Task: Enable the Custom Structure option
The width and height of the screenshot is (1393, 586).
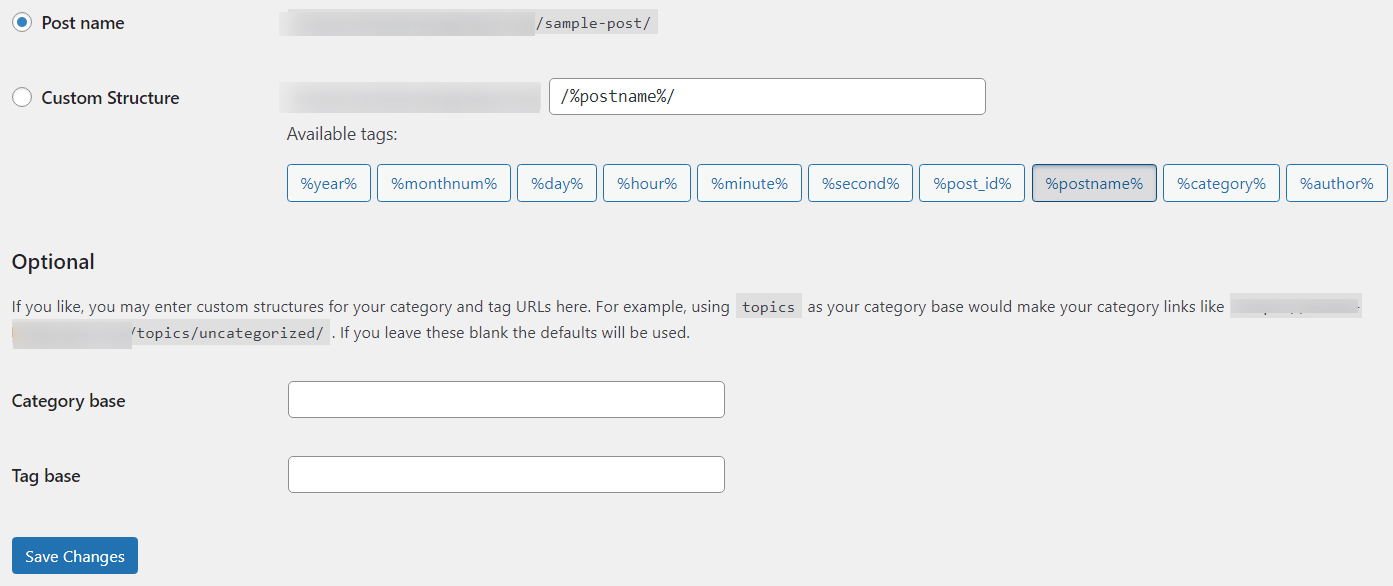Action: click(22, 97)
